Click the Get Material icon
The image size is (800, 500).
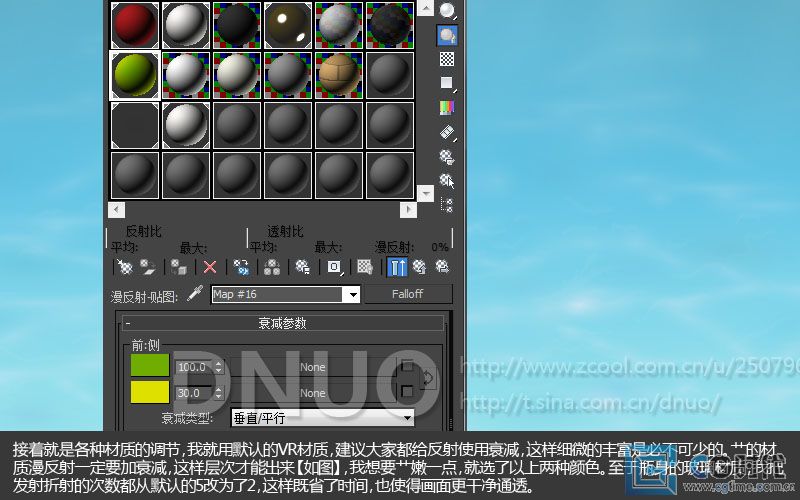(x=124, y=267)
